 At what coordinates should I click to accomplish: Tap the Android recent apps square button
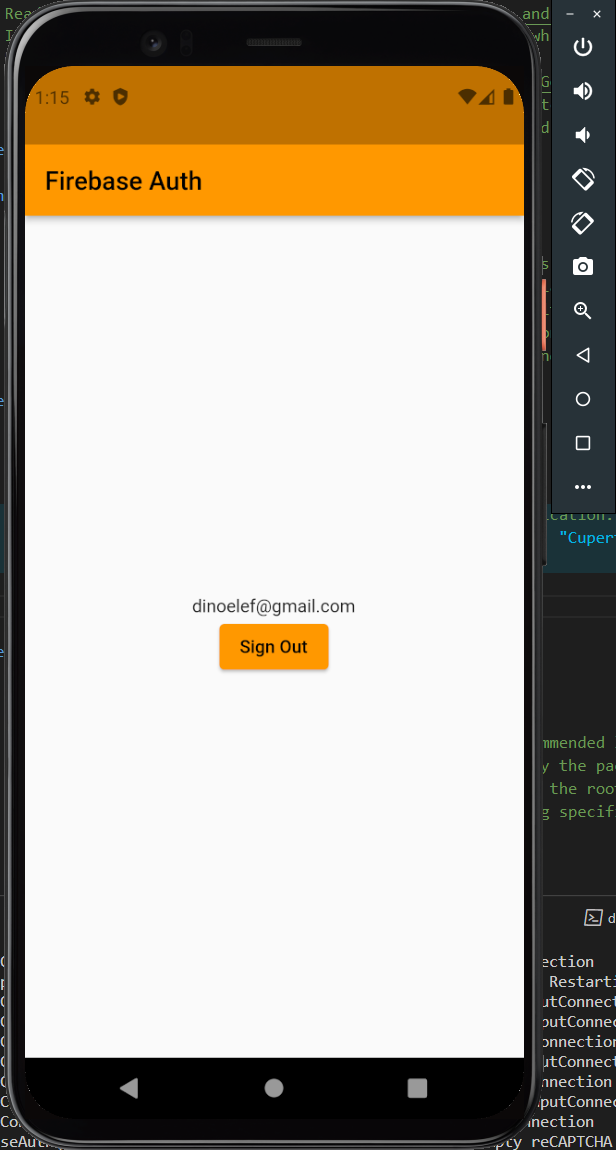tap(417, 1088)
